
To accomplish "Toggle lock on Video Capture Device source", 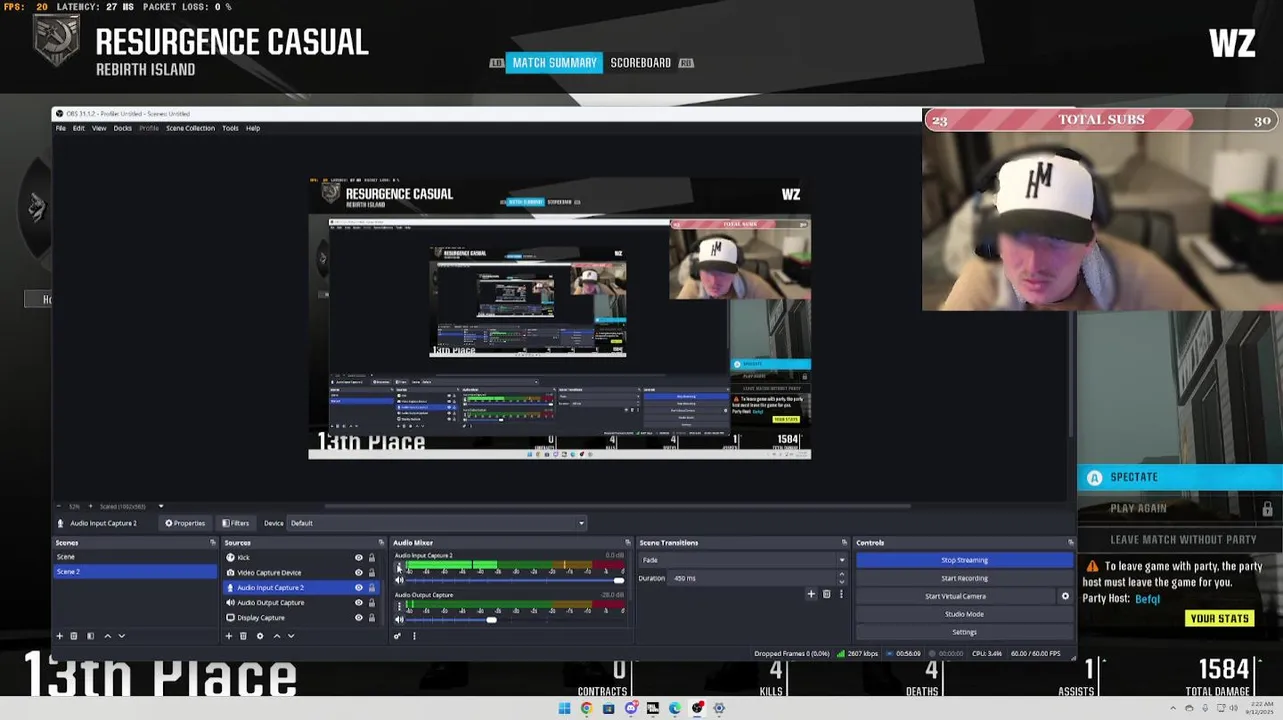I will 371,573.
